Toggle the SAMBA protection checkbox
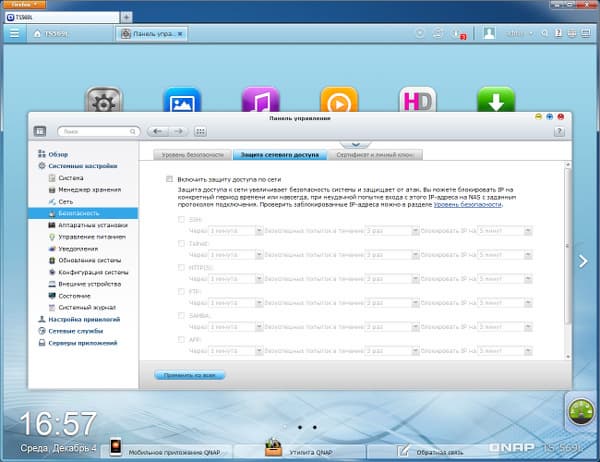The height and width of the screenshot is (462, 600). click(181, 315)
